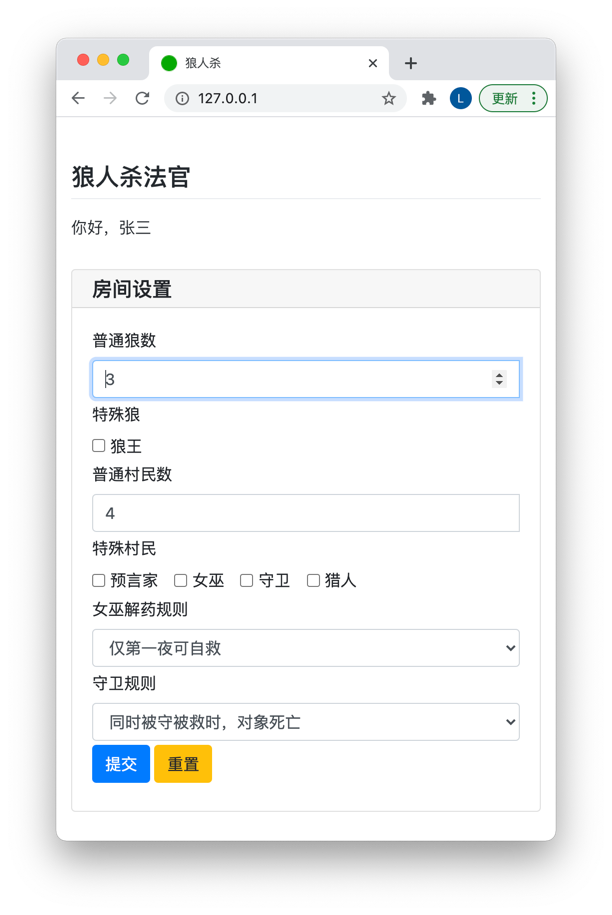This screenshot has height=915, width=612.
Task: Open a new tab with the plus icon
Action: 411,63
